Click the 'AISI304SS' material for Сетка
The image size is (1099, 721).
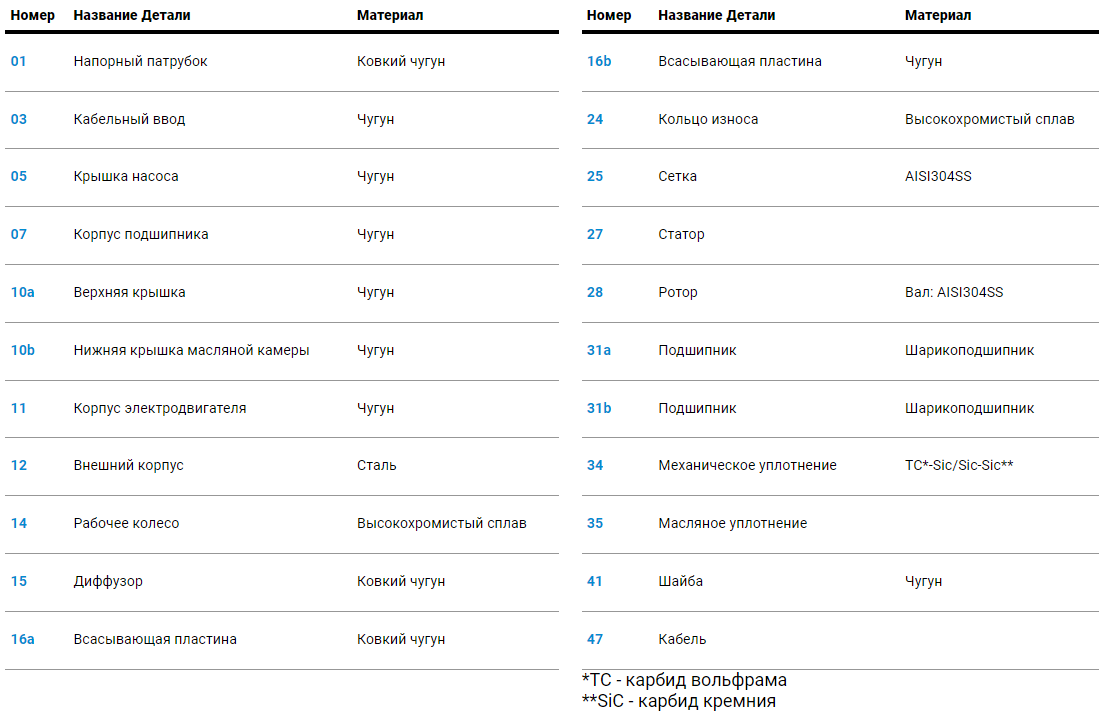click(x=938, y=176)
